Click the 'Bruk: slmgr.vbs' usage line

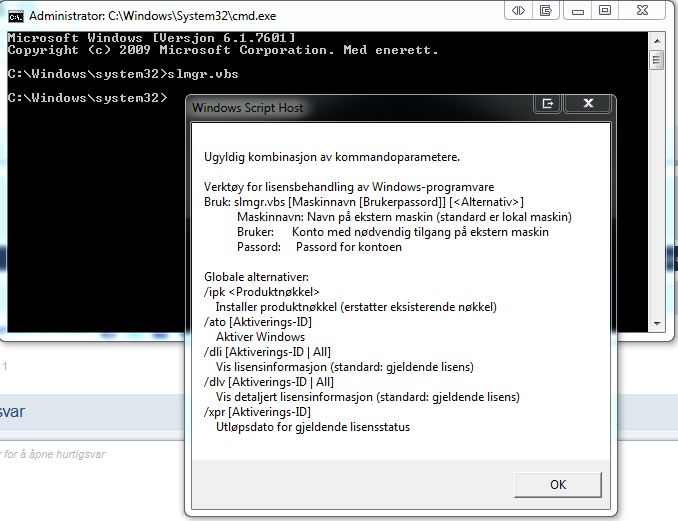pyautogui.click(x=364, y=202)
